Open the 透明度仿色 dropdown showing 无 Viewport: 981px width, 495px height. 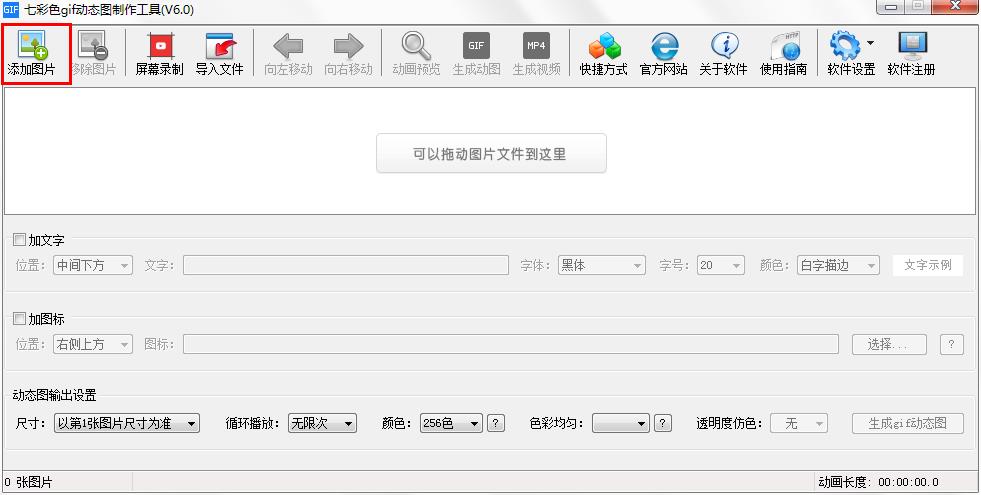point(799,423)
